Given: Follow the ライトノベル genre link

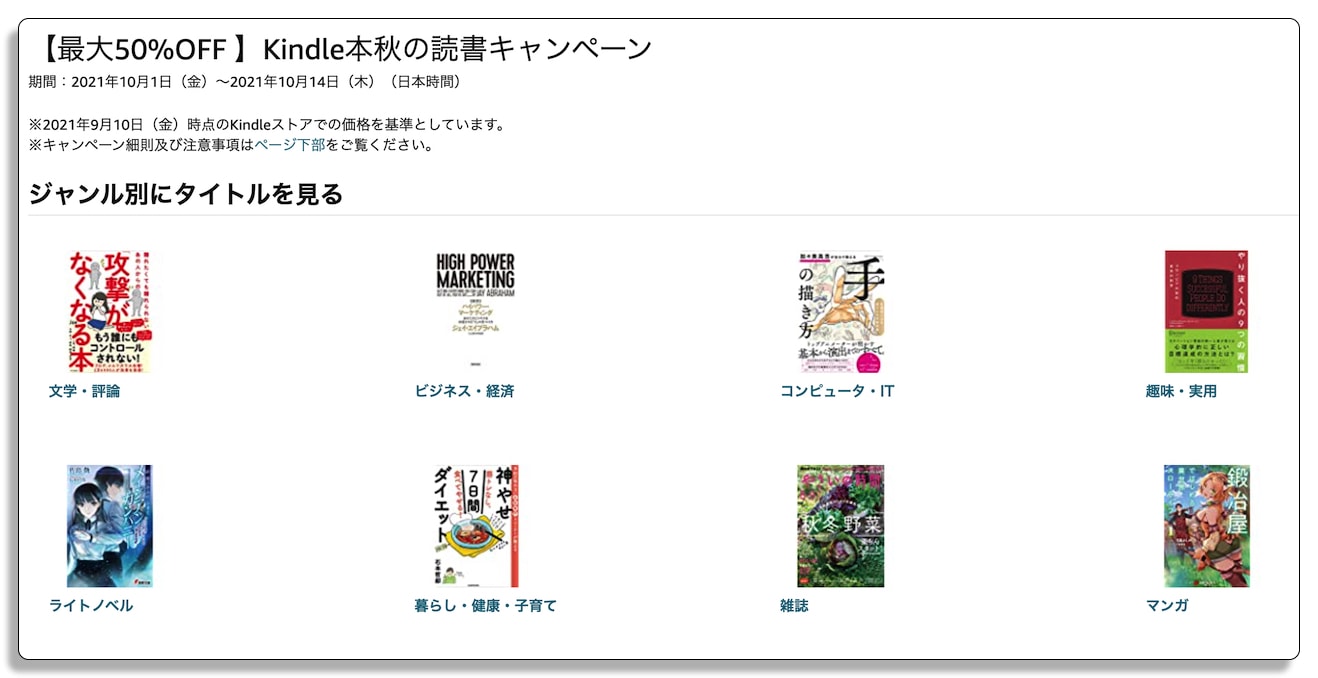Looking at the screenshot, I should (91, 605).
